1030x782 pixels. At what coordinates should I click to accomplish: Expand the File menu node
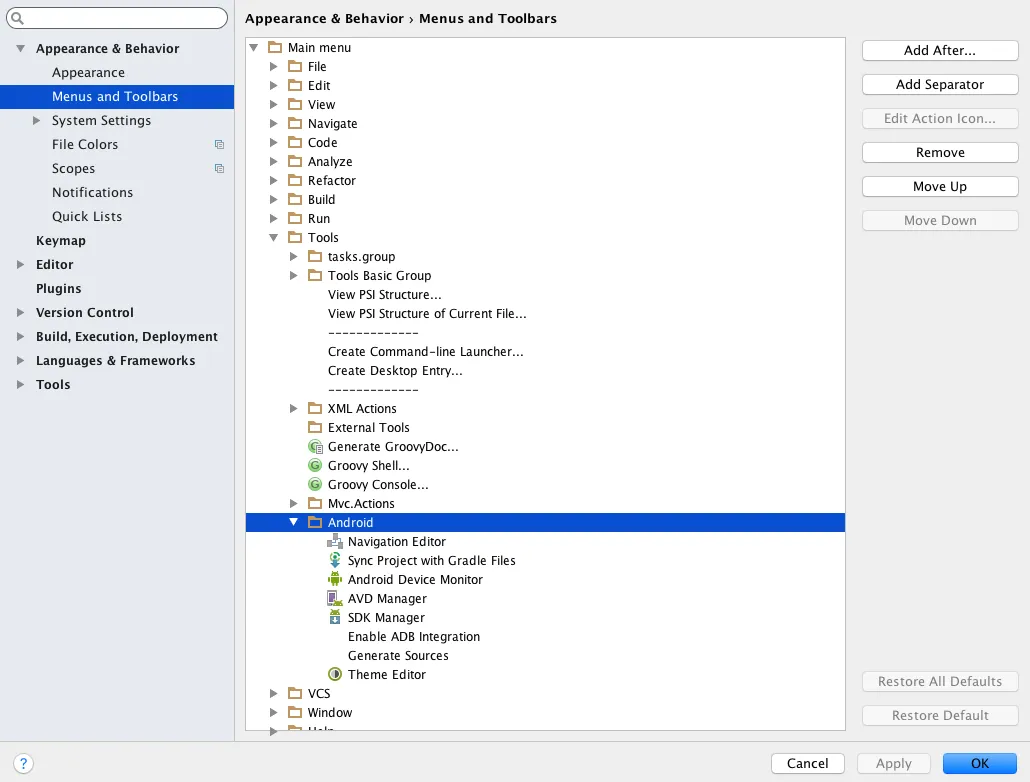tap(273, 66)
